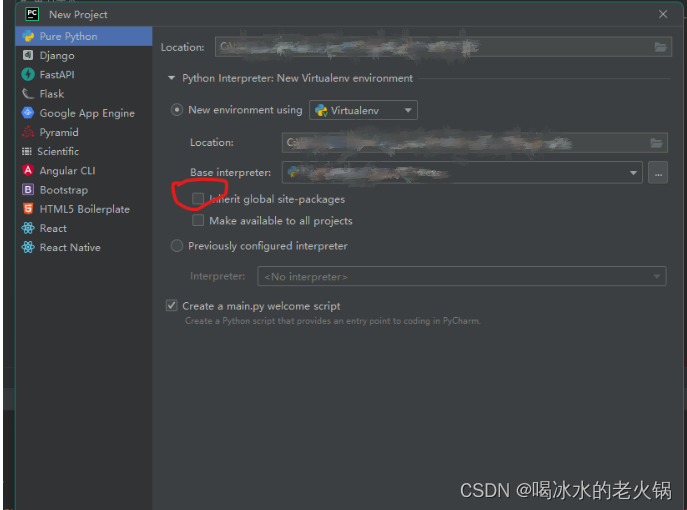Choose Bootstrap project type
The height and width of the screenshot is (510, 687).
pyautogui.click(x=84, y=190)
